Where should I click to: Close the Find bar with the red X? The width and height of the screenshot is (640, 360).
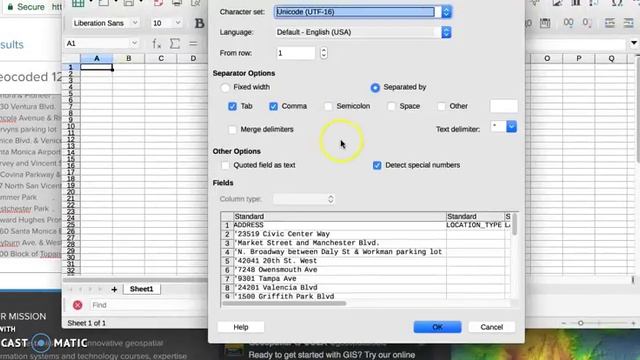click(x=78, y=305)
